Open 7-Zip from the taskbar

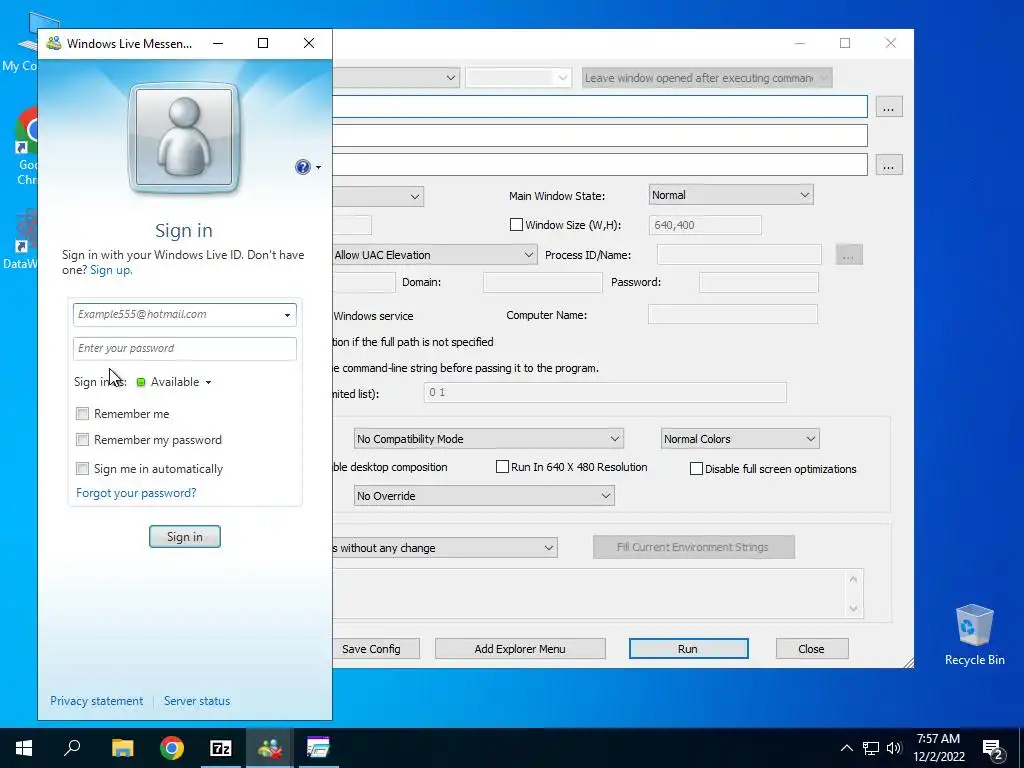click(221, 748)
